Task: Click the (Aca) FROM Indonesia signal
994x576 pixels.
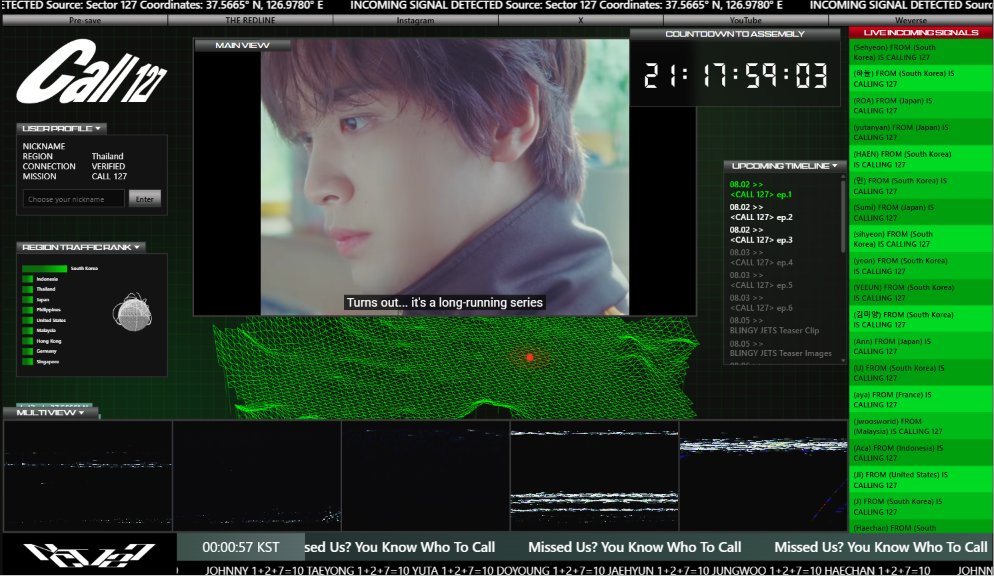Action: click(x=920, y=452)
